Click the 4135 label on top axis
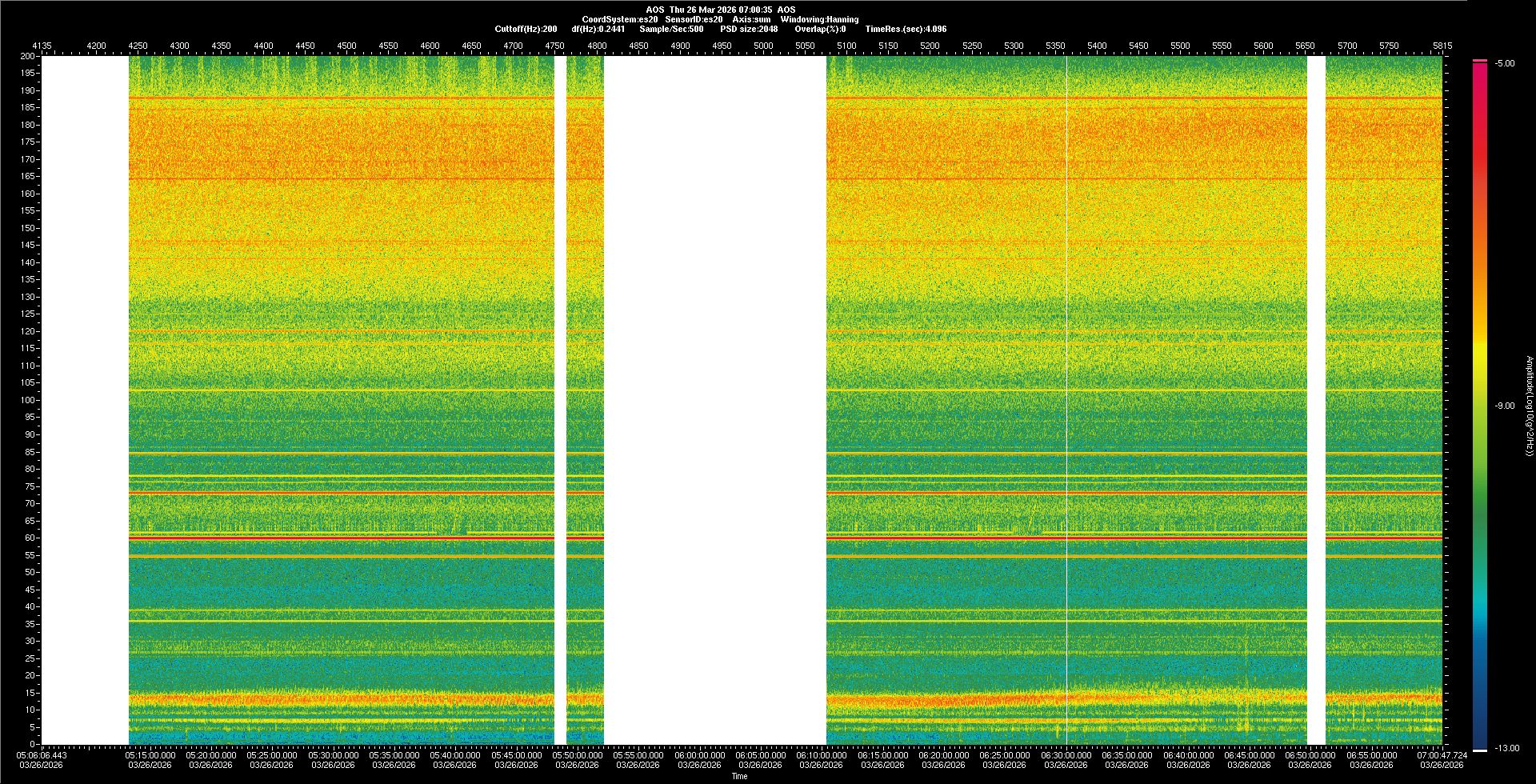 tap(42, 46)
